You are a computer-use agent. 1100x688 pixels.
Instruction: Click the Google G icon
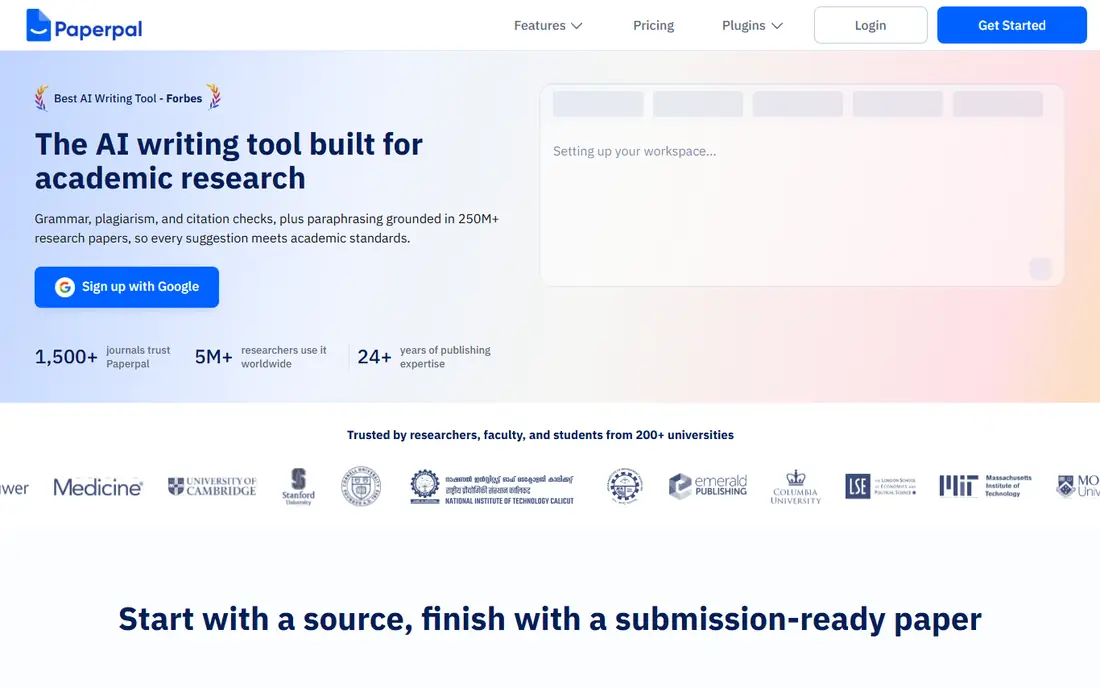pos(65,287)
